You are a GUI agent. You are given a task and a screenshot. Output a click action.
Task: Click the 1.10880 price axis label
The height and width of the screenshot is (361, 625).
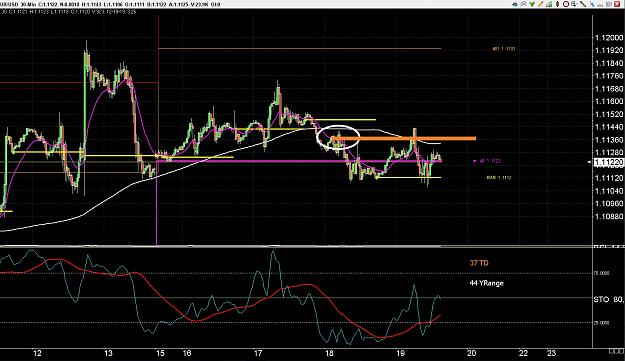pos(609,216)
